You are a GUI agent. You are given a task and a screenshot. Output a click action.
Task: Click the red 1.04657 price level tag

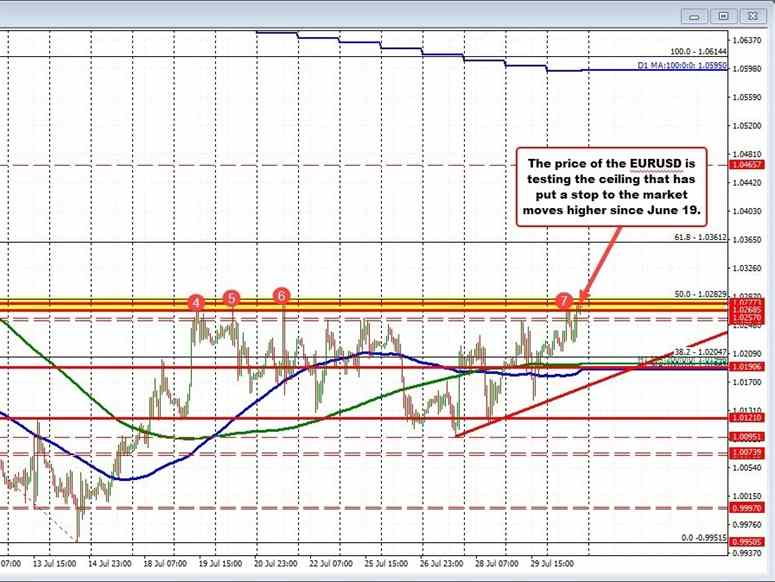[x=747, y=165]
